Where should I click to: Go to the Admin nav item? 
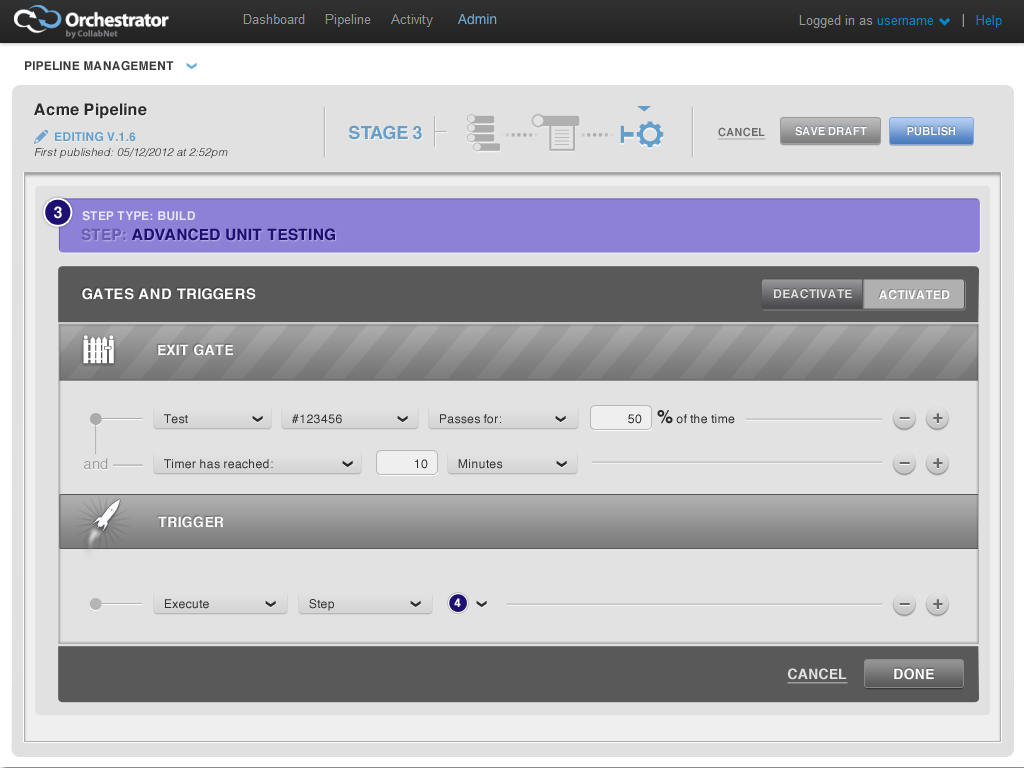coord(477,20)
